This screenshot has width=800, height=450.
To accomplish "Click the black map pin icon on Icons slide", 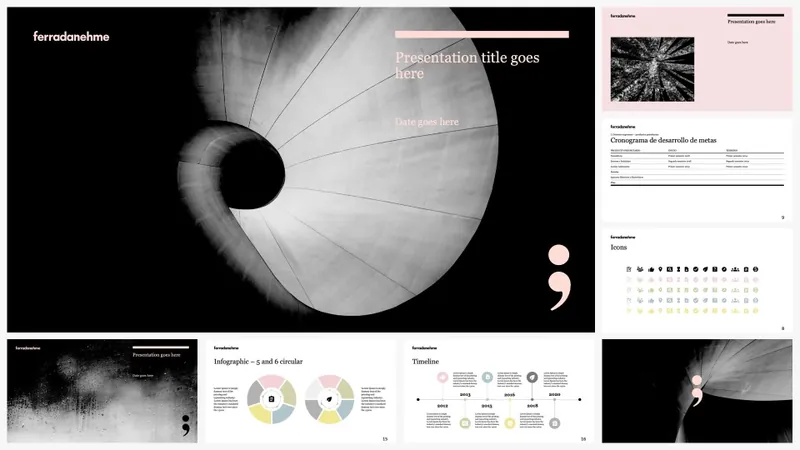I will point(660,269).
